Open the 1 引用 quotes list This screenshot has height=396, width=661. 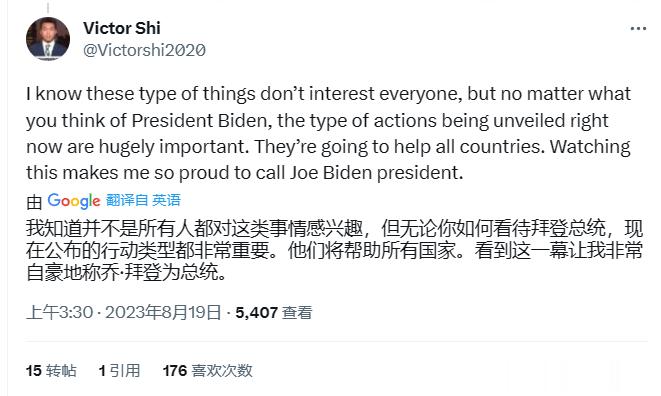coord(119,371)
